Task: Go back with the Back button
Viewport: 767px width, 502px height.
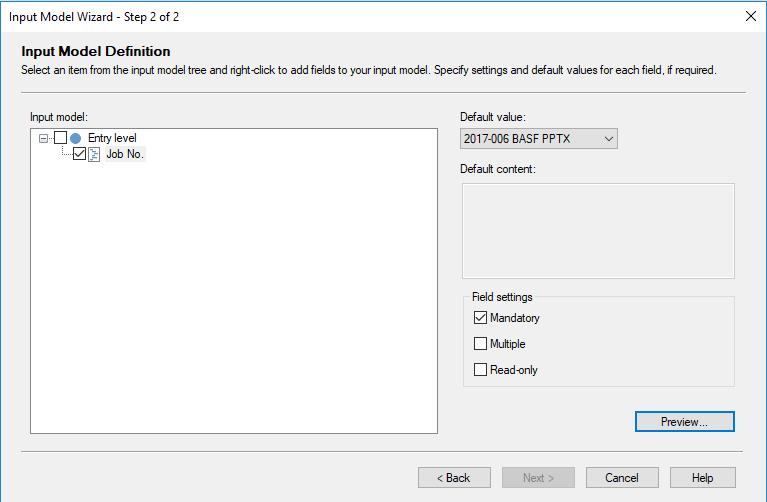Action: 454,478
